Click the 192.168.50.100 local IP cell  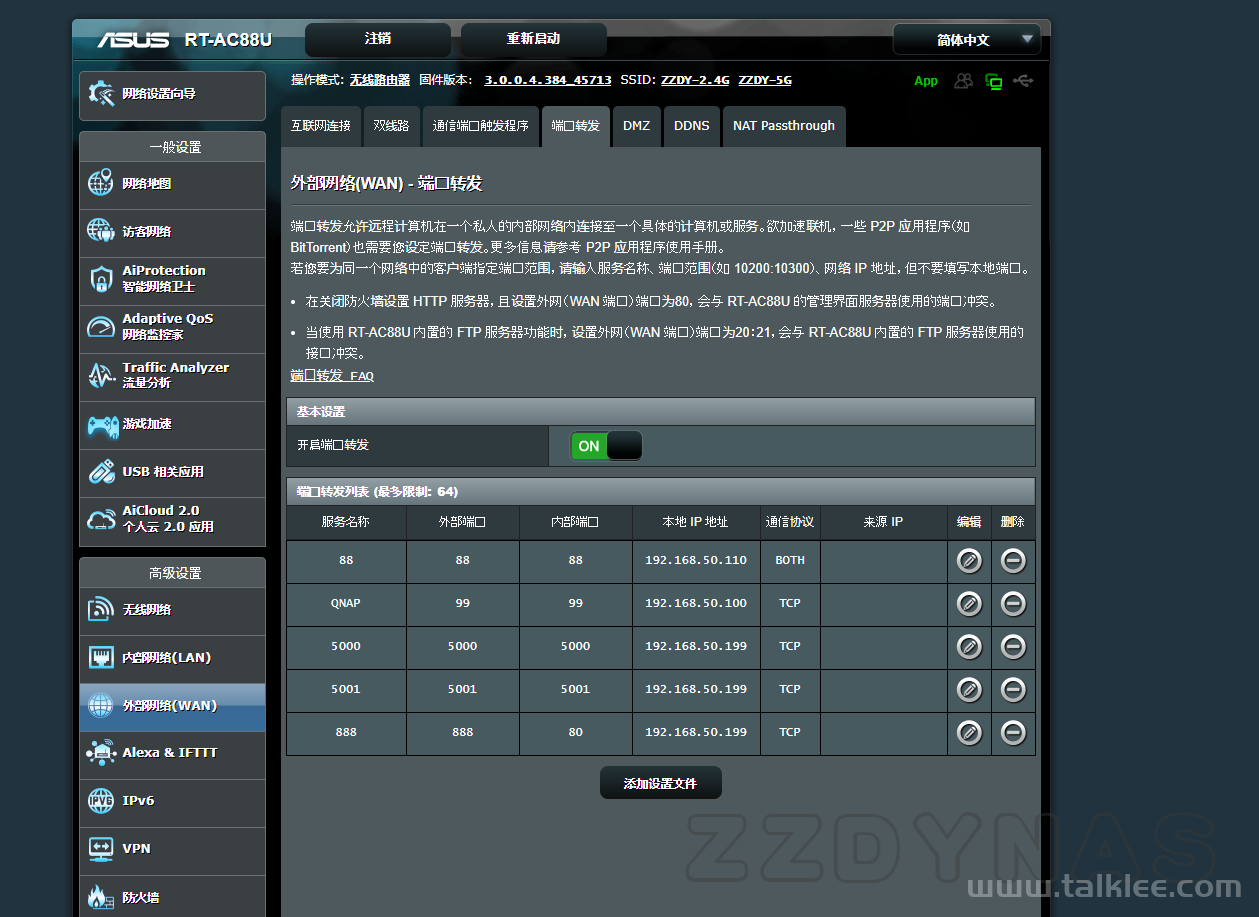point(696,604)
